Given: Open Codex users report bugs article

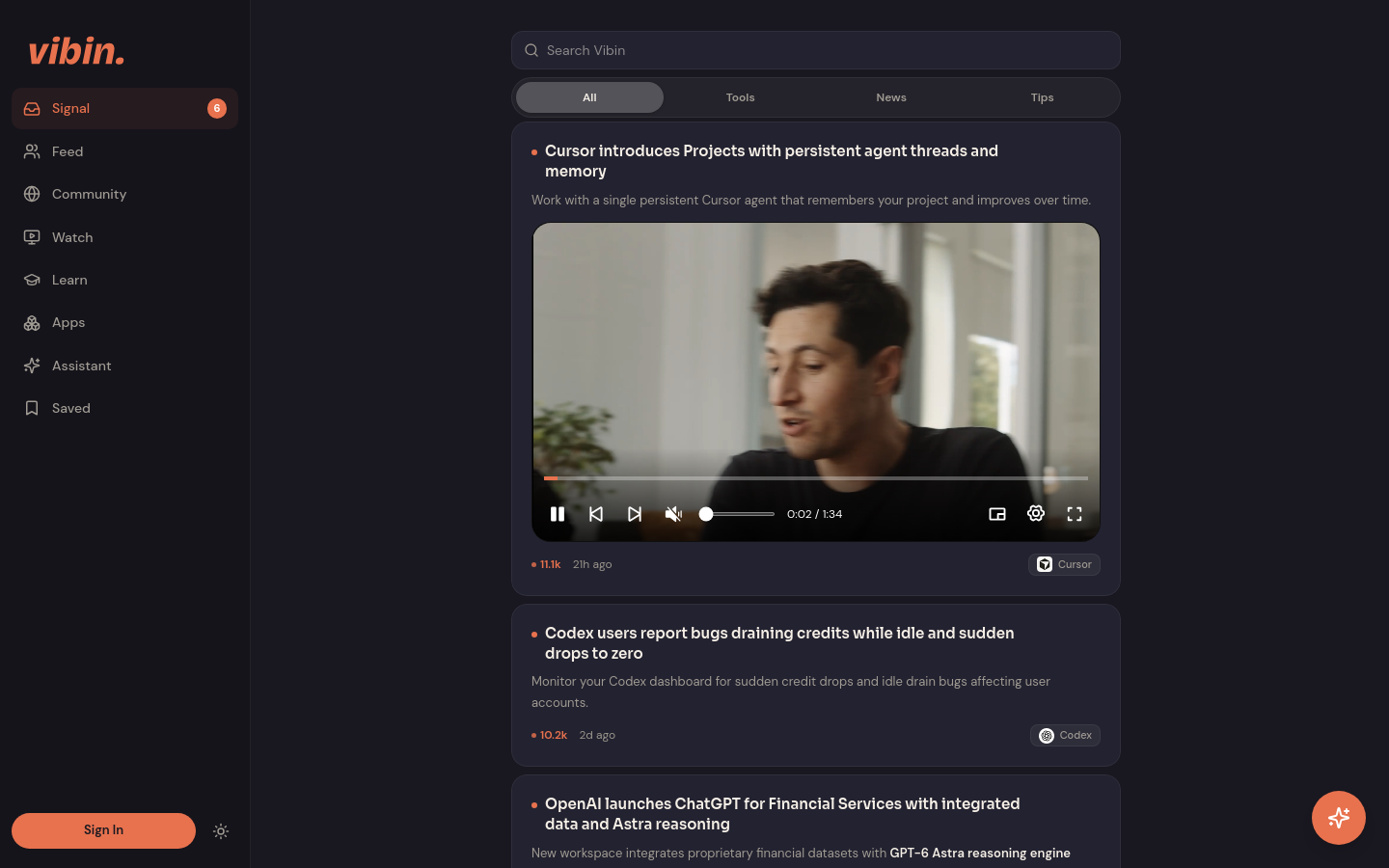Looking at the screenshot, I should point(779,643).
